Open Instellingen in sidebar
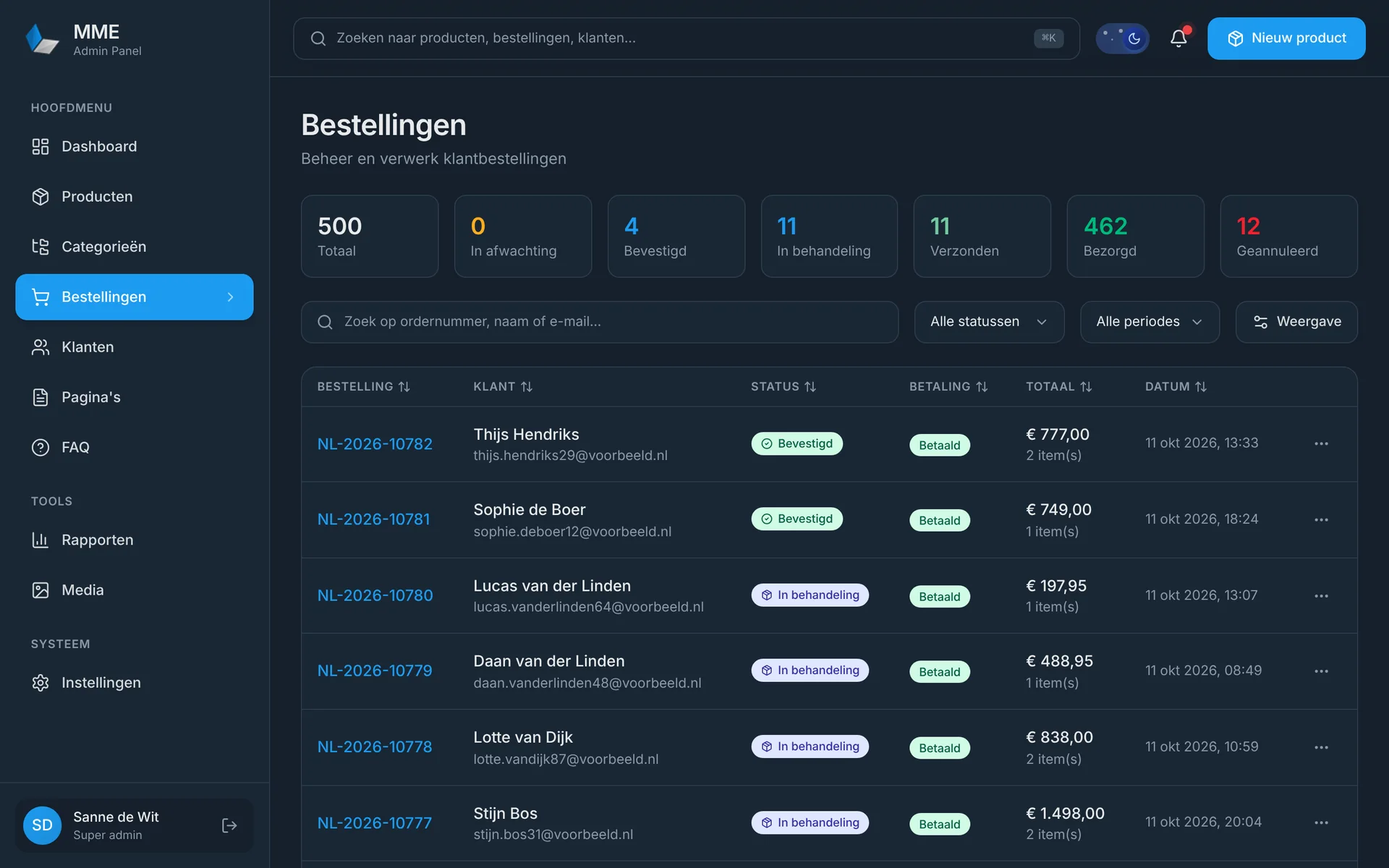 click(135, 683)
